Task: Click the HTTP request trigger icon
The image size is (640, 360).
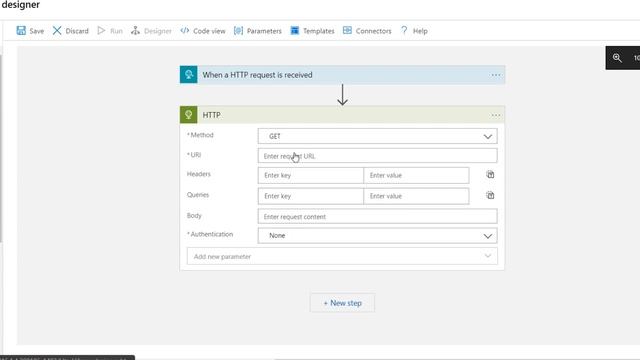Action: point(189,75)
